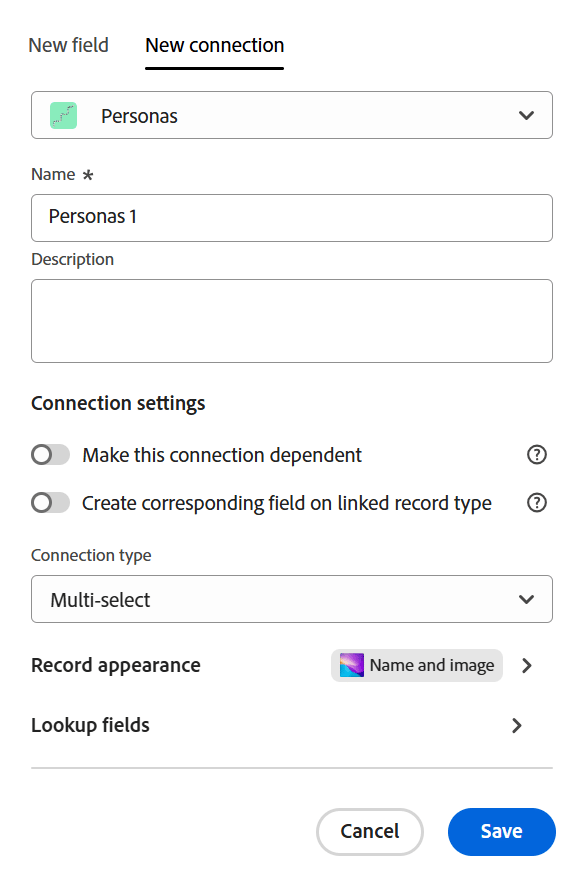This screenshot has height=885, width=579.
Task: Open the Personas record type dropdown
Action: click(x=292, y=115)
